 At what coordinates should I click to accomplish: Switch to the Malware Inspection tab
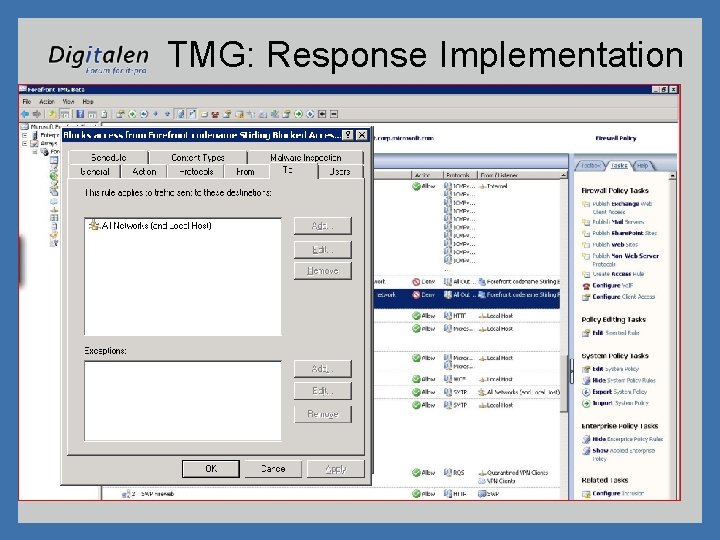point(306,158)
